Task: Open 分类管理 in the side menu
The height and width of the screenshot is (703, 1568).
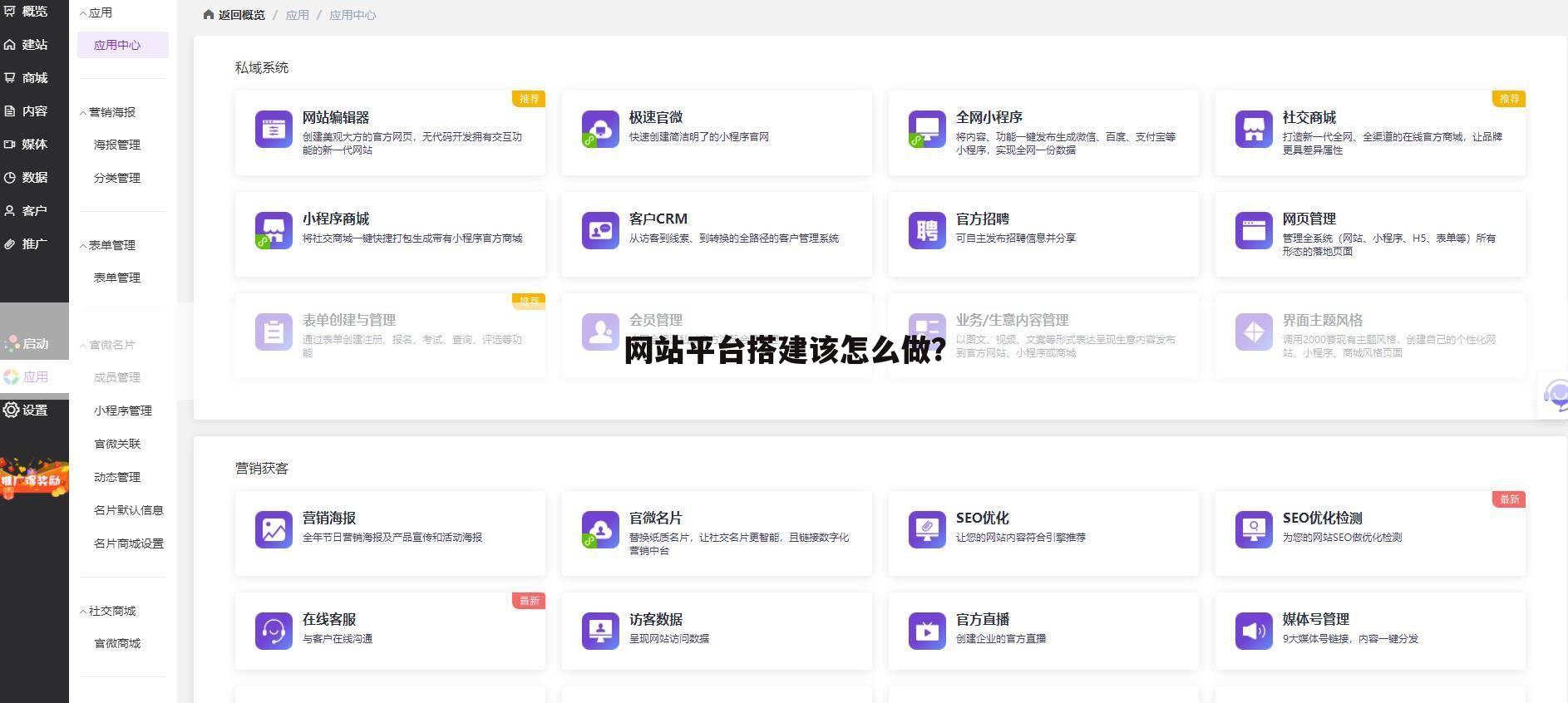Action: point(117,178)
